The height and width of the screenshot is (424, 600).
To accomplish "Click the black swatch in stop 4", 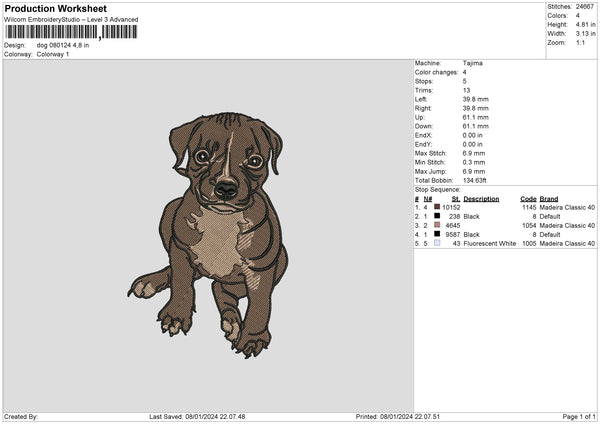I will pos(437,234).
